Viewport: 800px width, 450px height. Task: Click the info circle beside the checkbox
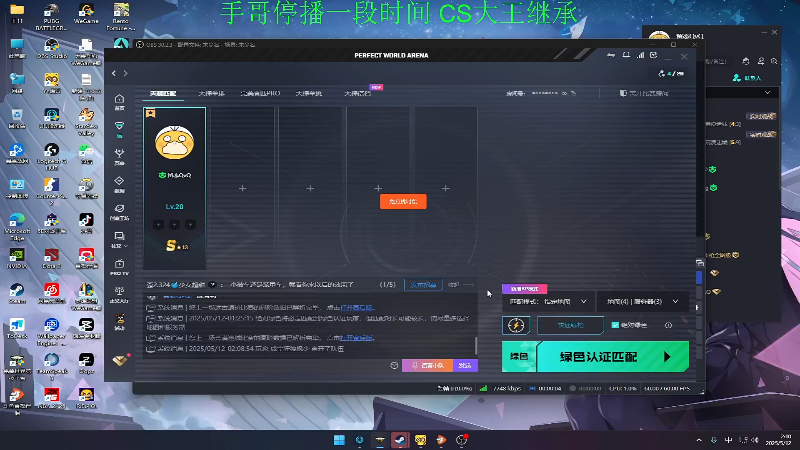tap(668, 325)
